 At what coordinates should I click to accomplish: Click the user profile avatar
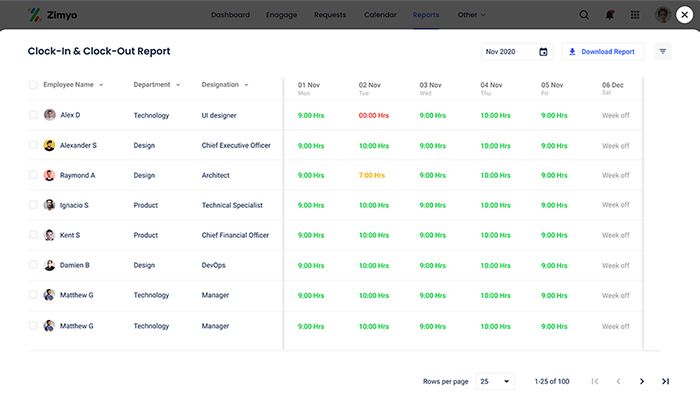(x=662, y=15)
